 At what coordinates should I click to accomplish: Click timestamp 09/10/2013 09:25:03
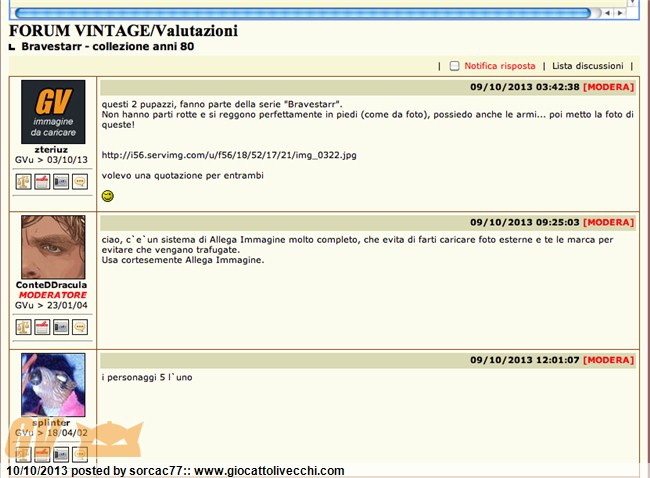coord(525,222)
